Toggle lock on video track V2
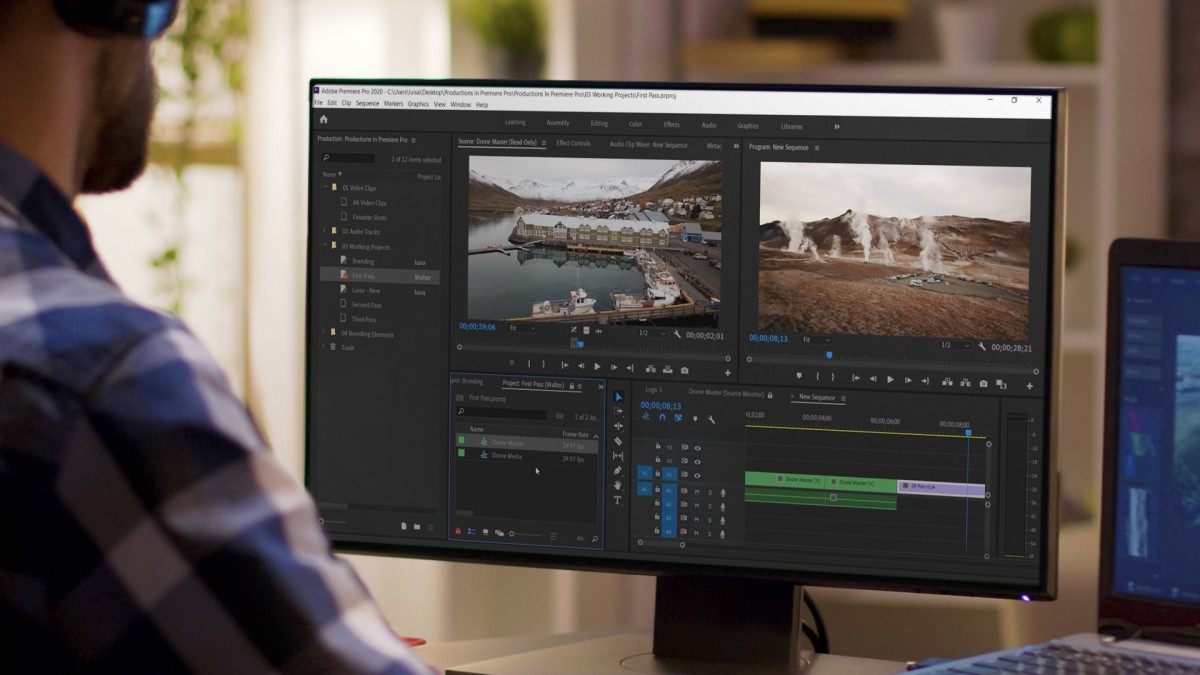This screenshot has height=675, width=1200. [658, 461]
